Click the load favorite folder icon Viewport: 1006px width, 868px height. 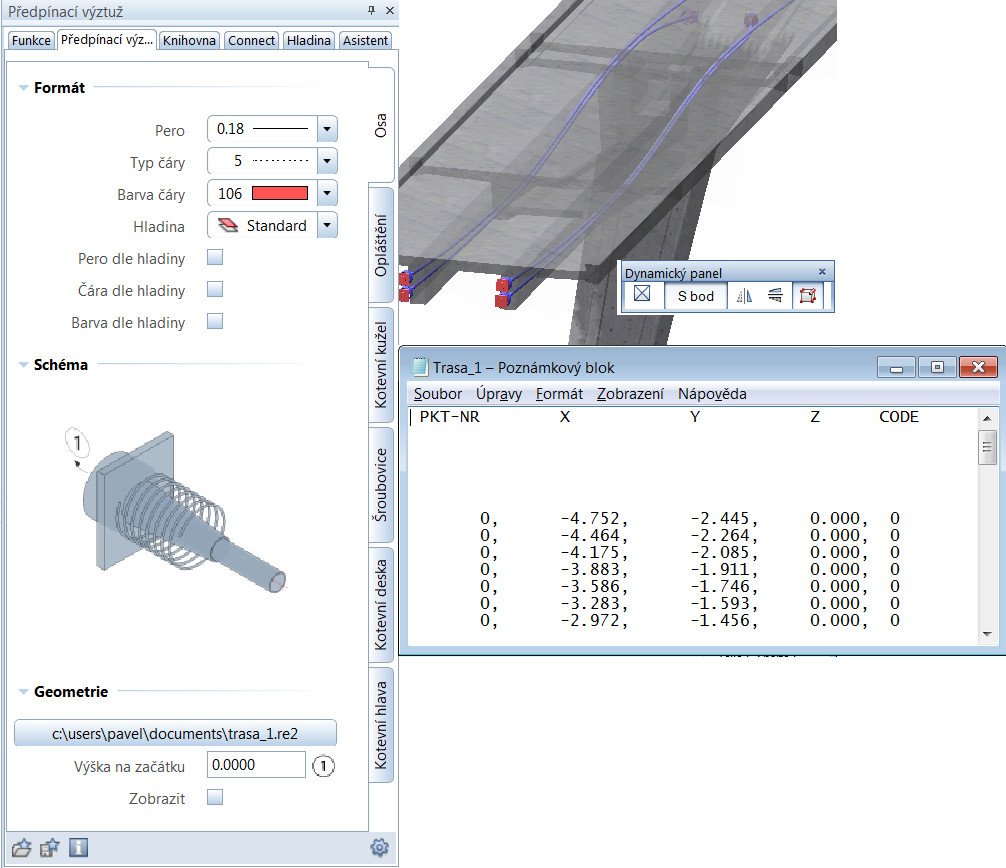tap(22, 848)
